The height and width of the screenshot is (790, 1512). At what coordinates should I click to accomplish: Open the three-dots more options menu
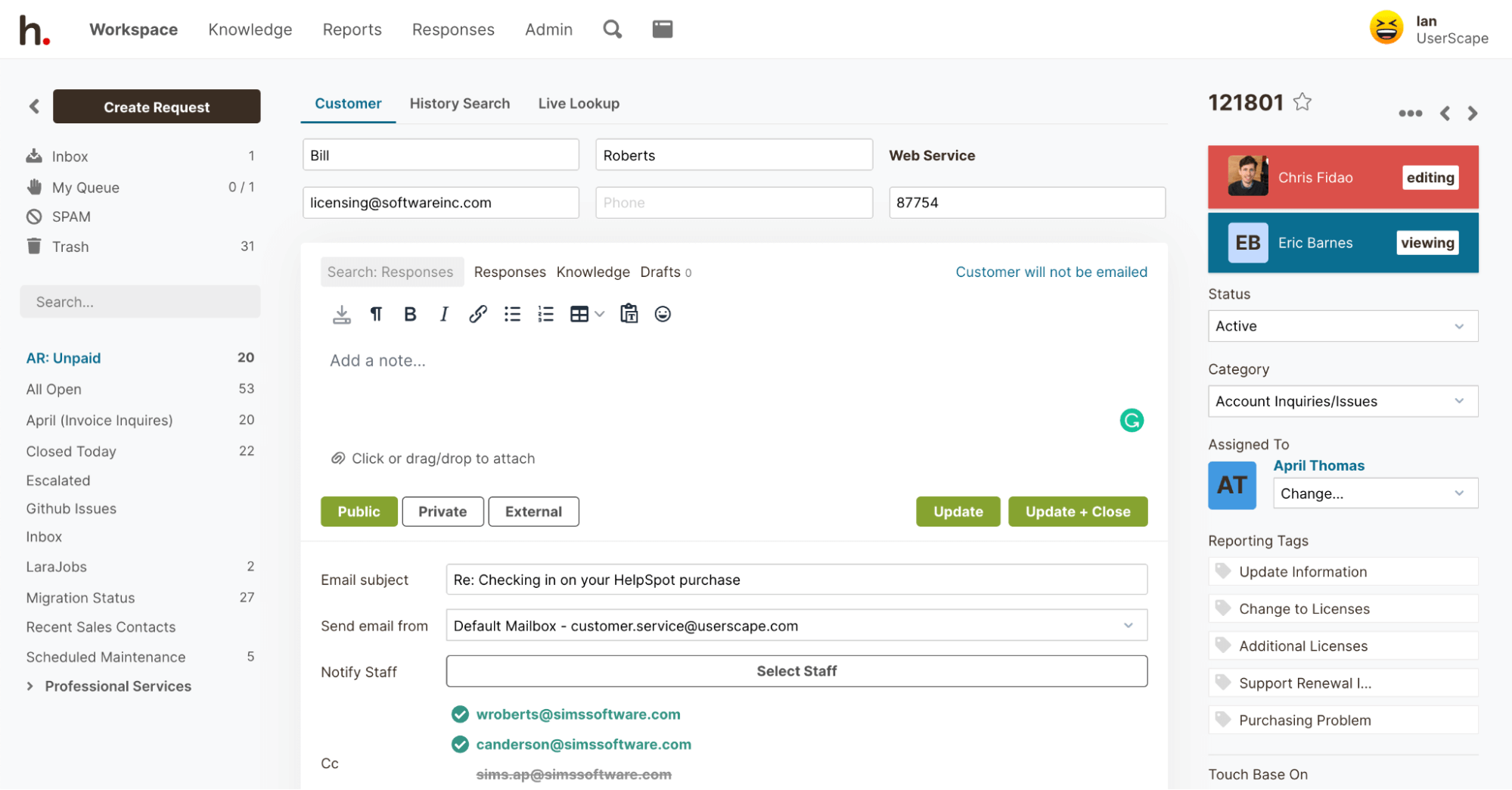pos(1410,114)
